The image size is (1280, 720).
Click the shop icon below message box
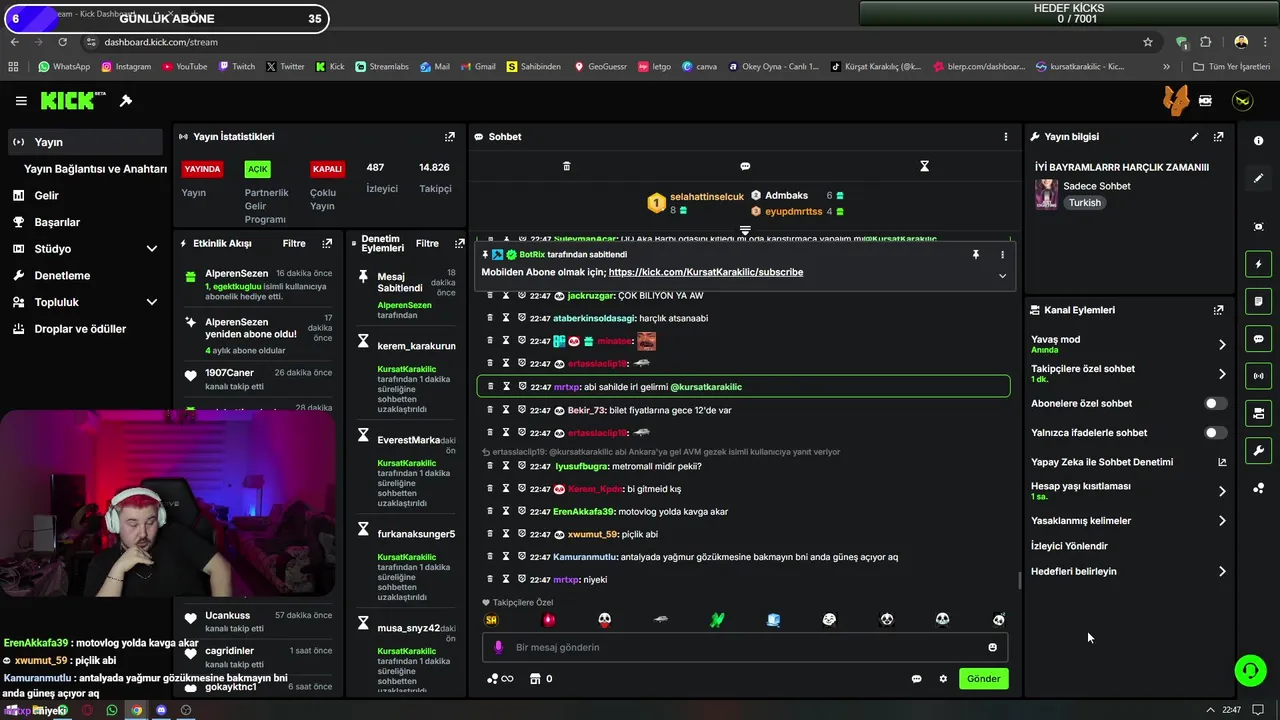coord(535,679)
